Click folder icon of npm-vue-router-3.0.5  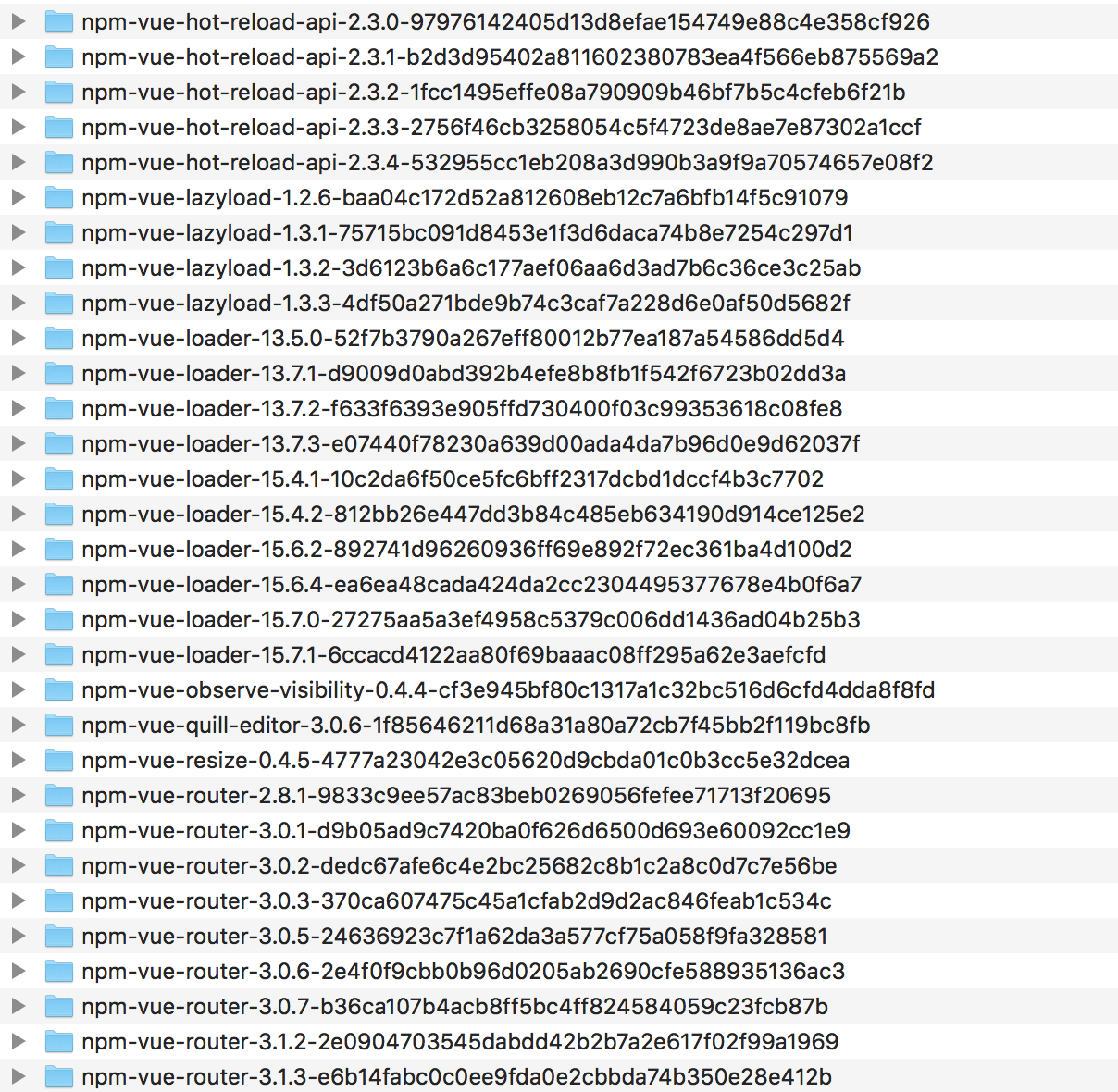tap(59, 936)
